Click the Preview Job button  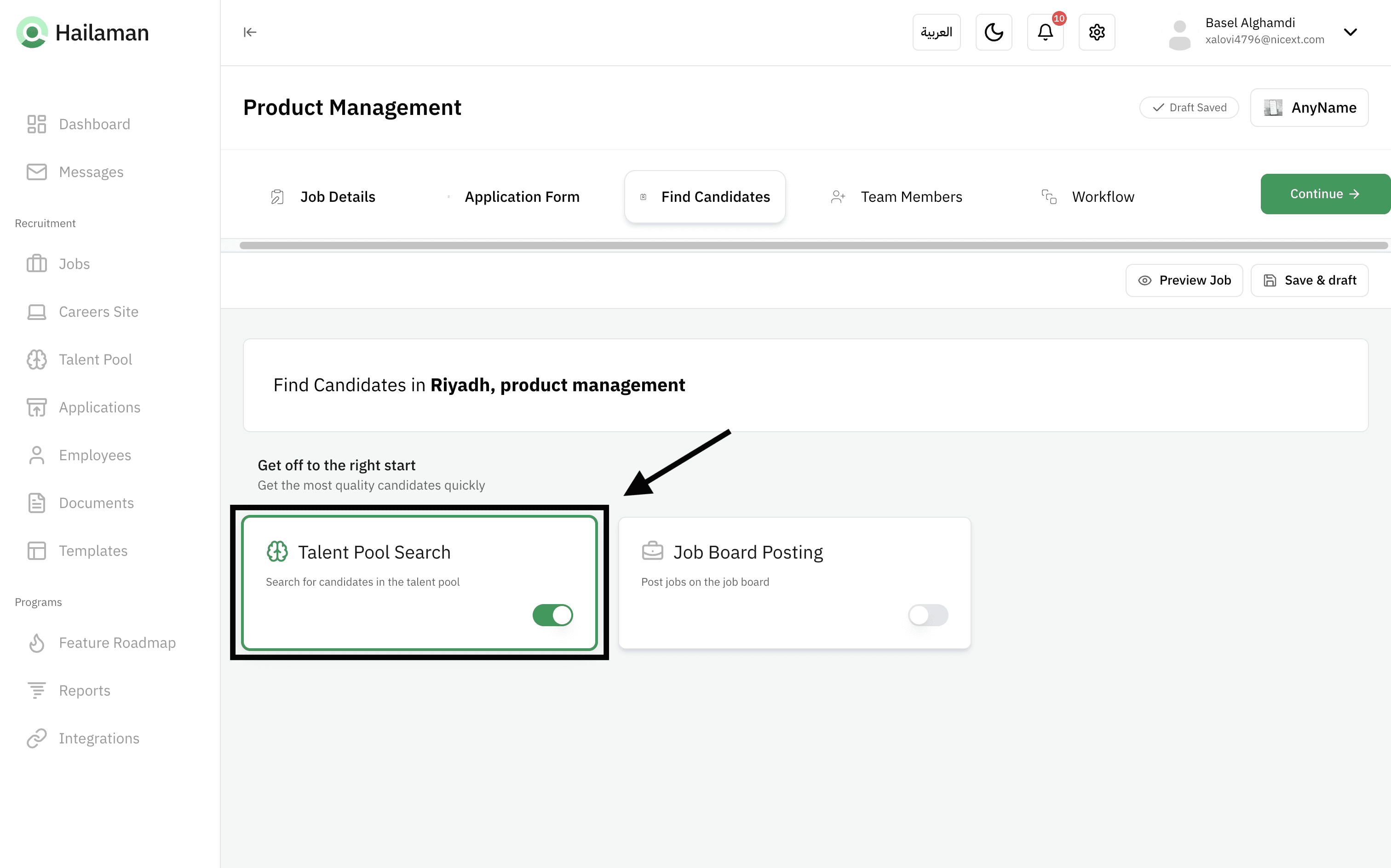pyautogui.click(x=1184, y=280)
